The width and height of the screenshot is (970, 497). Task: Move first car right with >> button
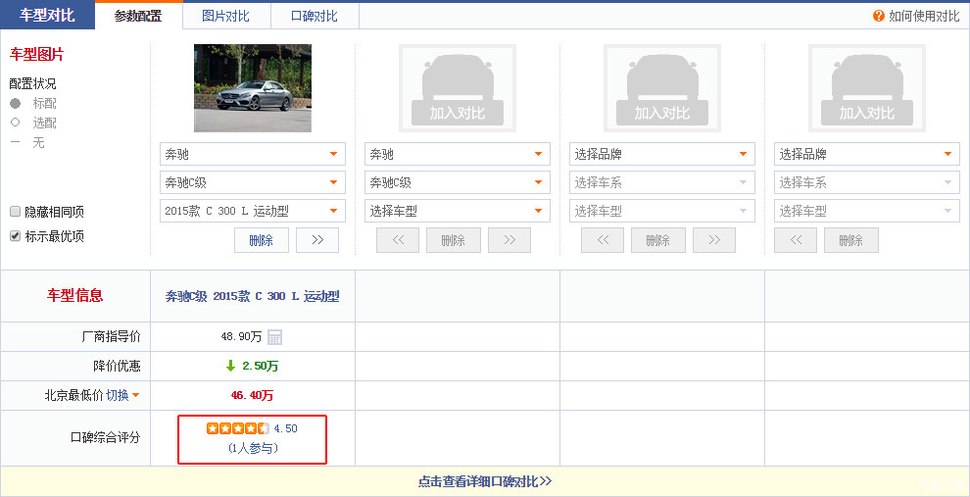(x=317, y=240)
